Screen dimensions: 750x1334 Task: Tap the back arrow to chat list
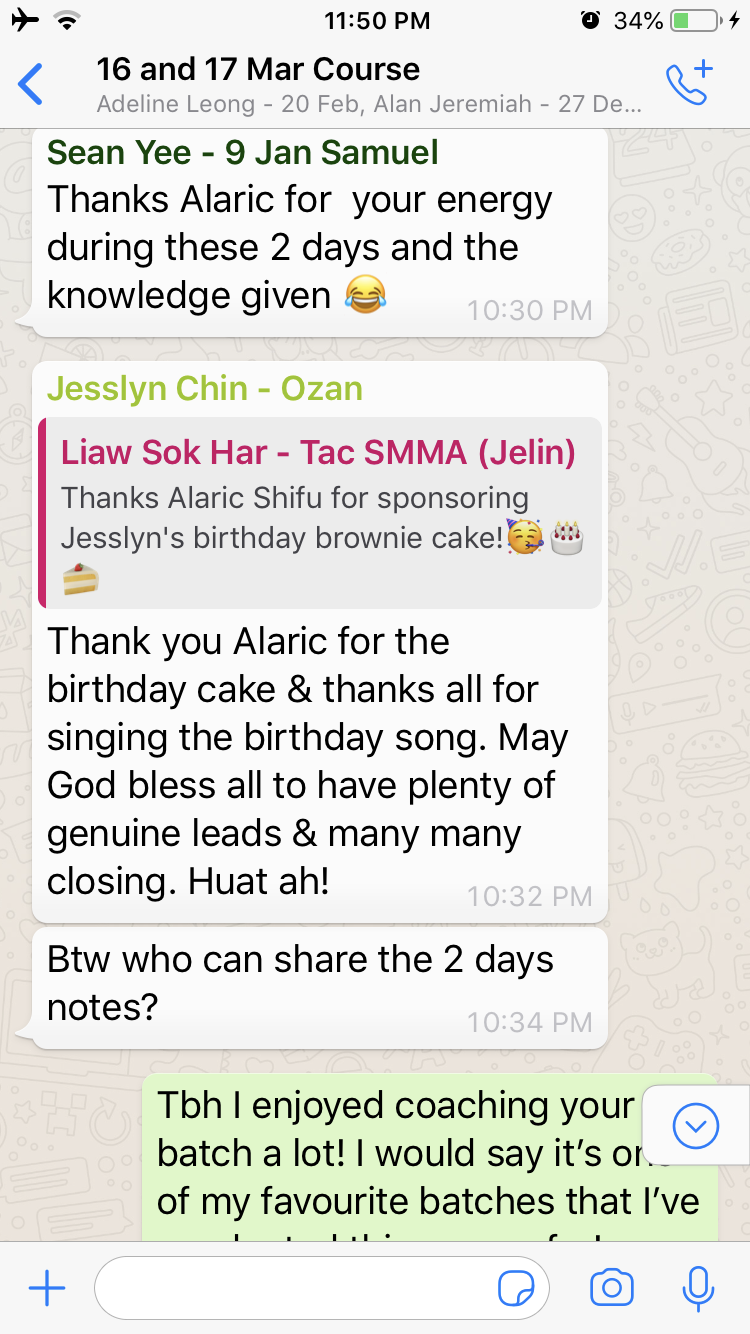click(31, 84)
